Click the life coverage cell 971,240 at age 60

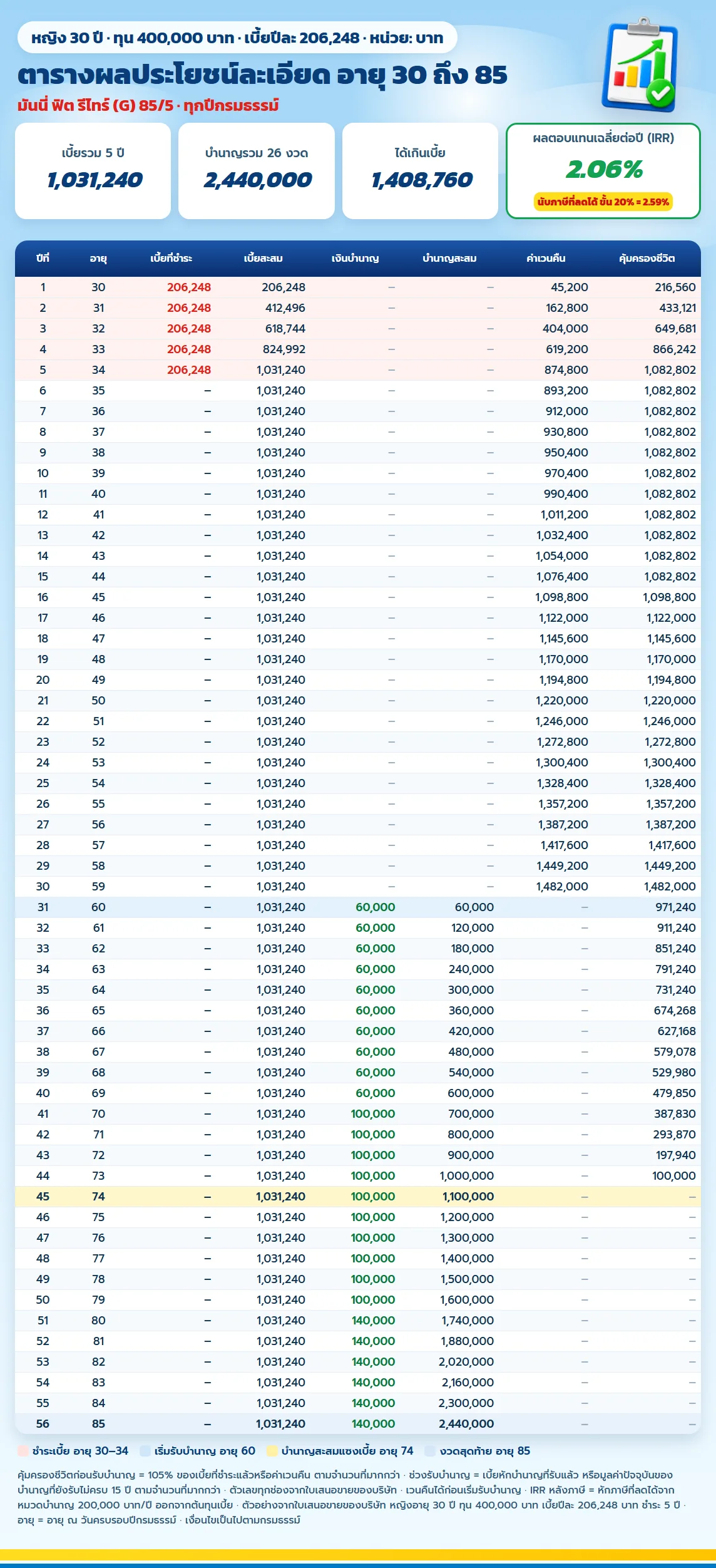coord(675,907)
